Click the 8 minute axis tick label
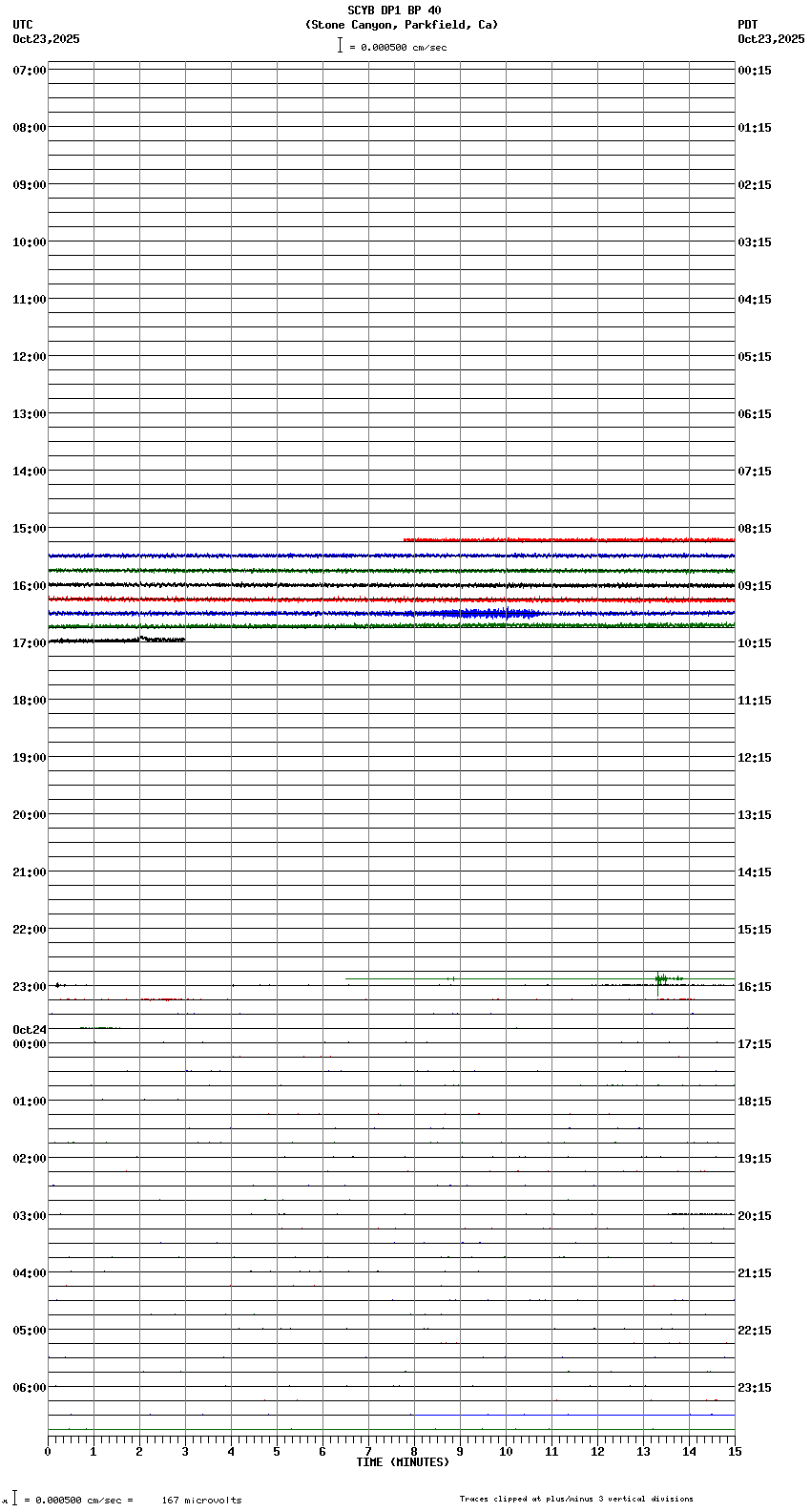Screen dimensions: 811x1512 pyautogui.click(x=414, y=1452)
